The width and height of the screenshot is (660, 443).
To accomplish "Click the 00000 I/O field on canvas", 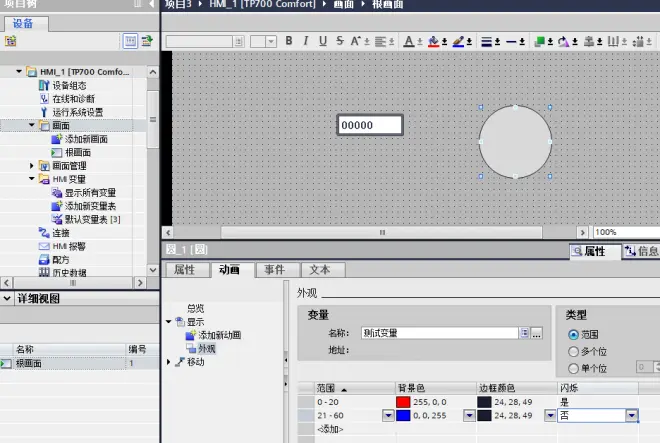I will point(370,125).
